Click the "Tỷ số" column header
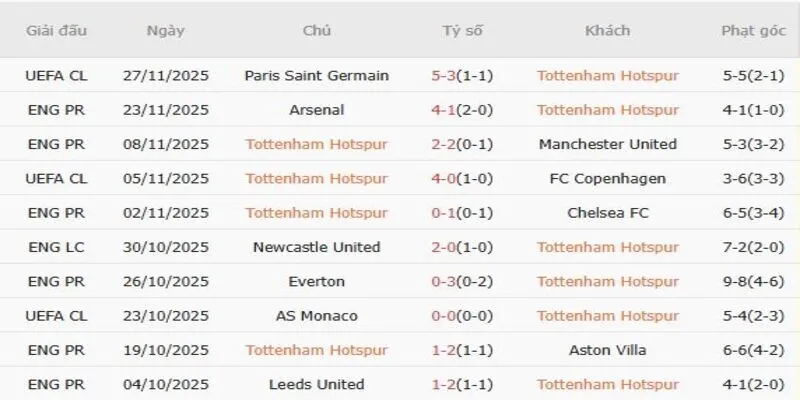 (x=462, y=30)
